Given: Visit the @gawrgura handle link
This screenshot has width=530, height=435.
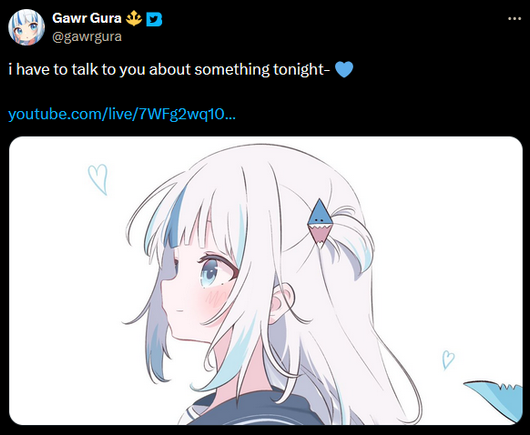Looking at the screenshot, I should (87, 37).
